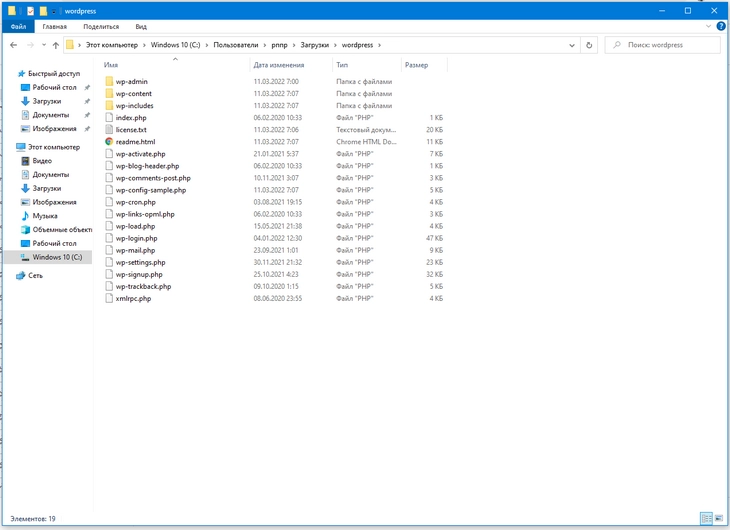Click Этот компьютер in address breadcrumb
This screenshot has height=530, width=730.
112,45
